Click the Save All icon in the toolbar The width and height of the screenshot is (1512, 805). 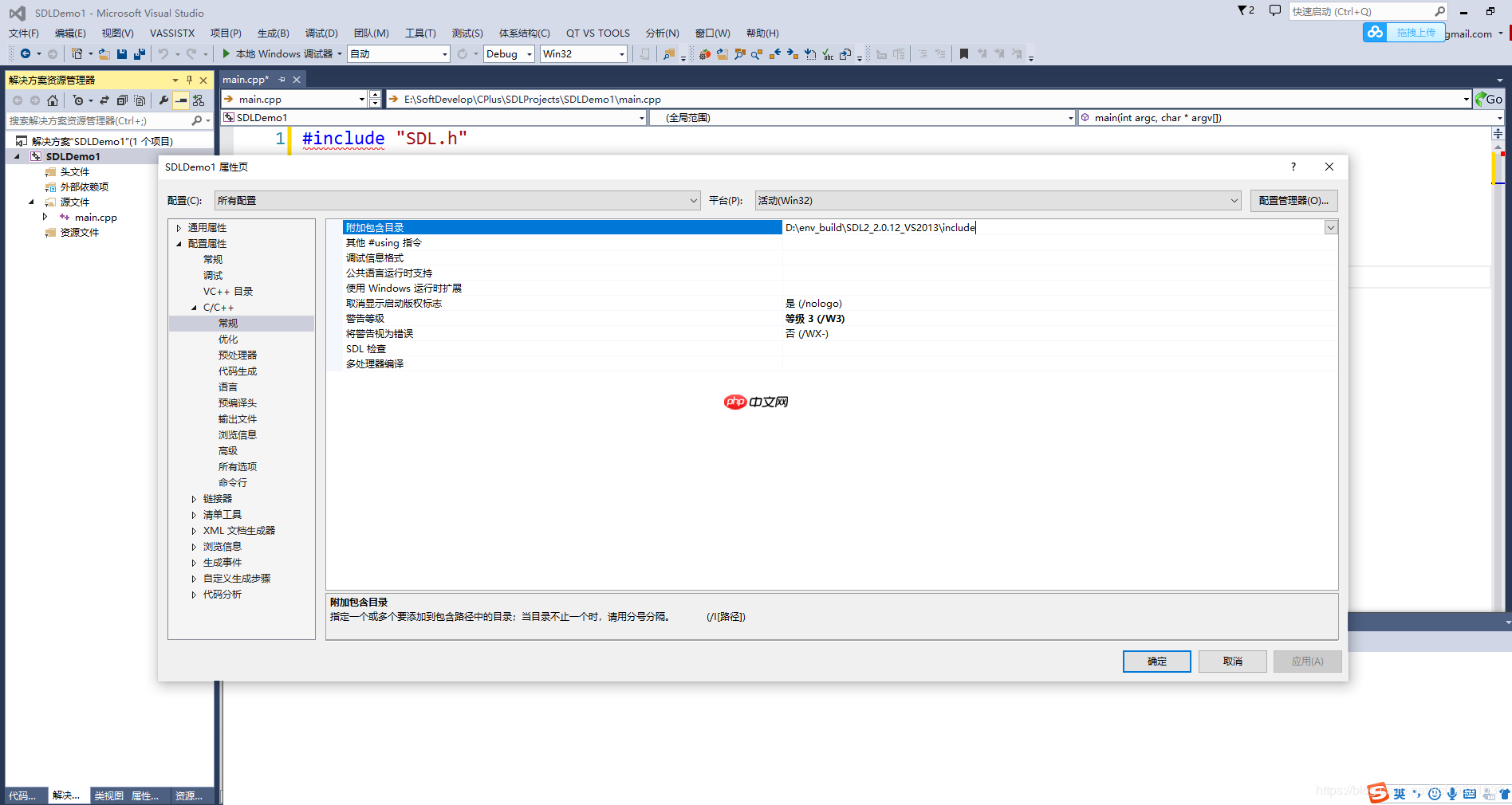tap(140, 53)
